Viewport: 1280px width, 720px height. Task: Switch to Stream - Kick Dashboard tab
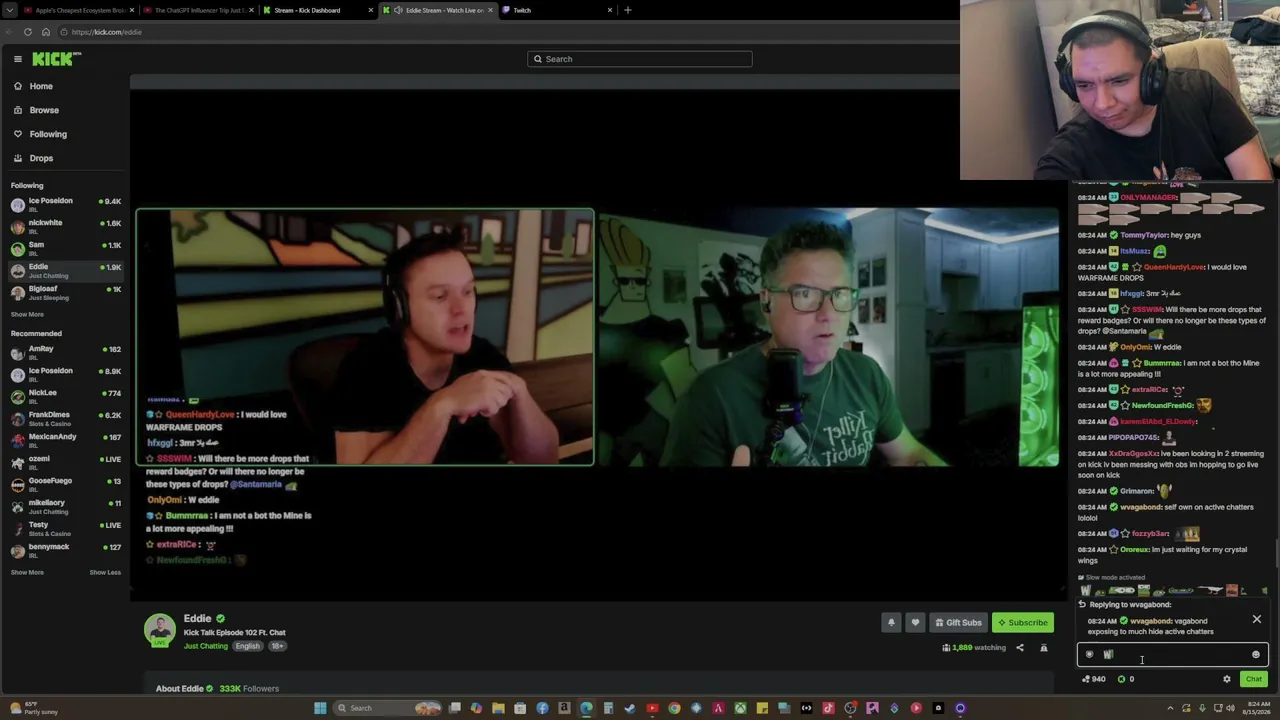[x=319, y=10]
